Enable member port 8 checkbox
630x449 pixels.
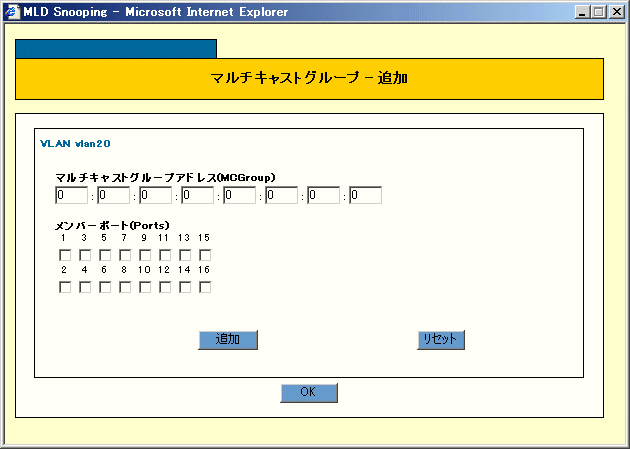tap(125, 288)
